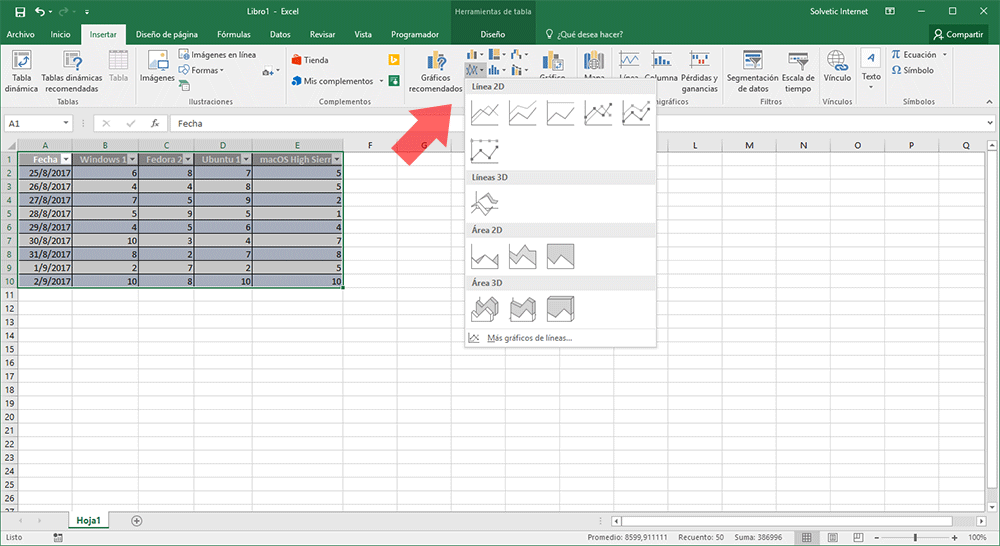
Task: Click the zoom in plus button
Action: click(x=955, y=538)
